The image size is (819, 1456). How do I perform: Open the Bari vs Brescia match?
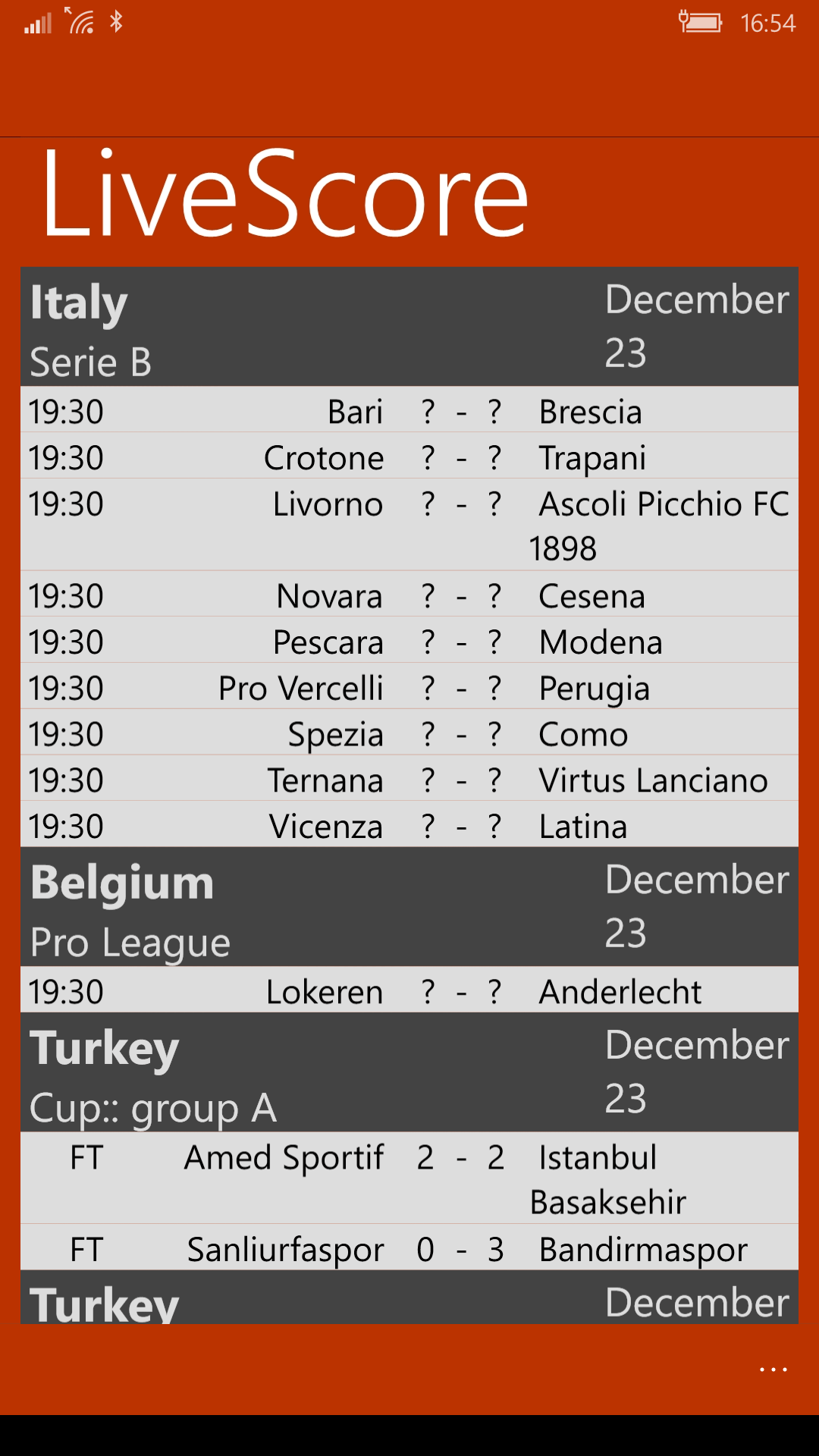(409, 411)
